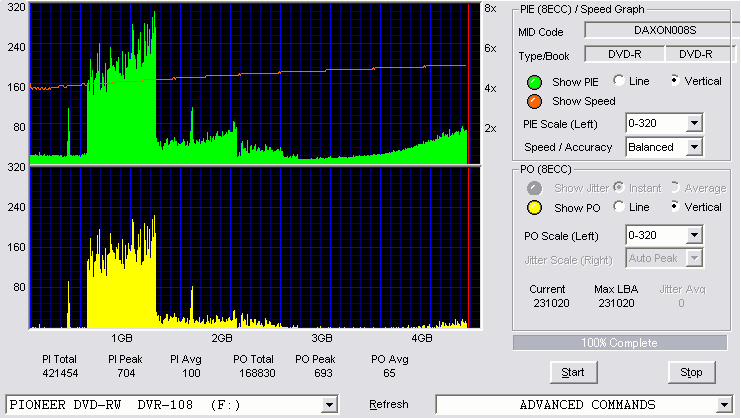Open the Speed / Accuracy Balanced dropdown
The height and width of the screenshot is (418, 741).
[694, 147]
